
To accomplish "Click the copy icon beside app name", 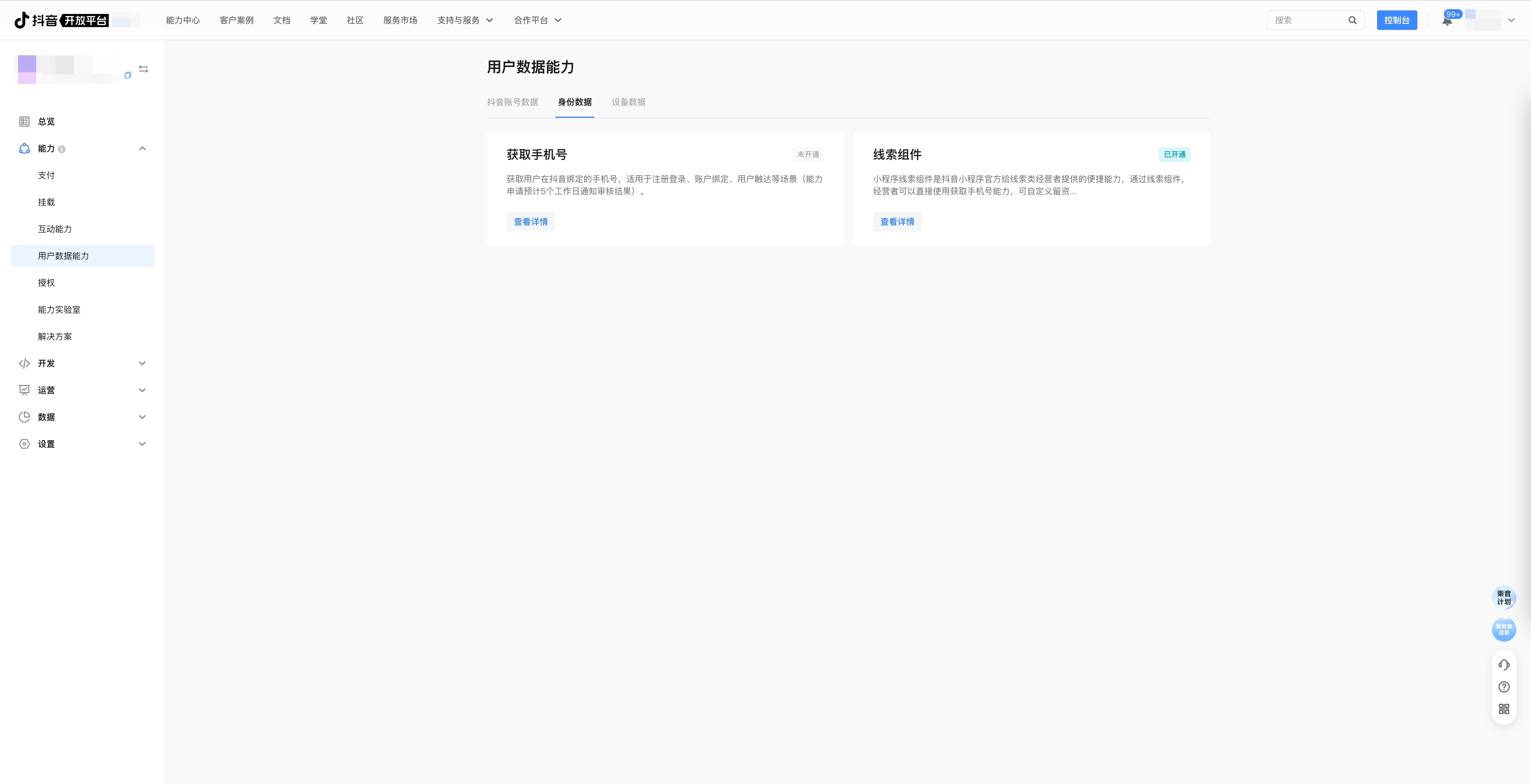I will click(x=128, y=75).
